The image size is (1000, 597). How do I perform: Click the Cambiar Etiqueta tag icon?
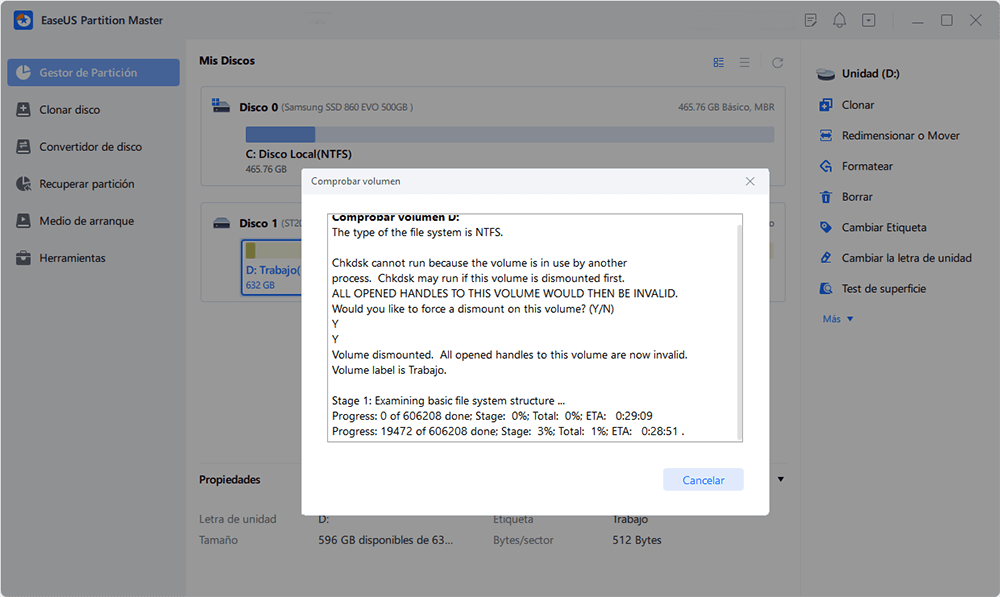(x=826, y=227)
